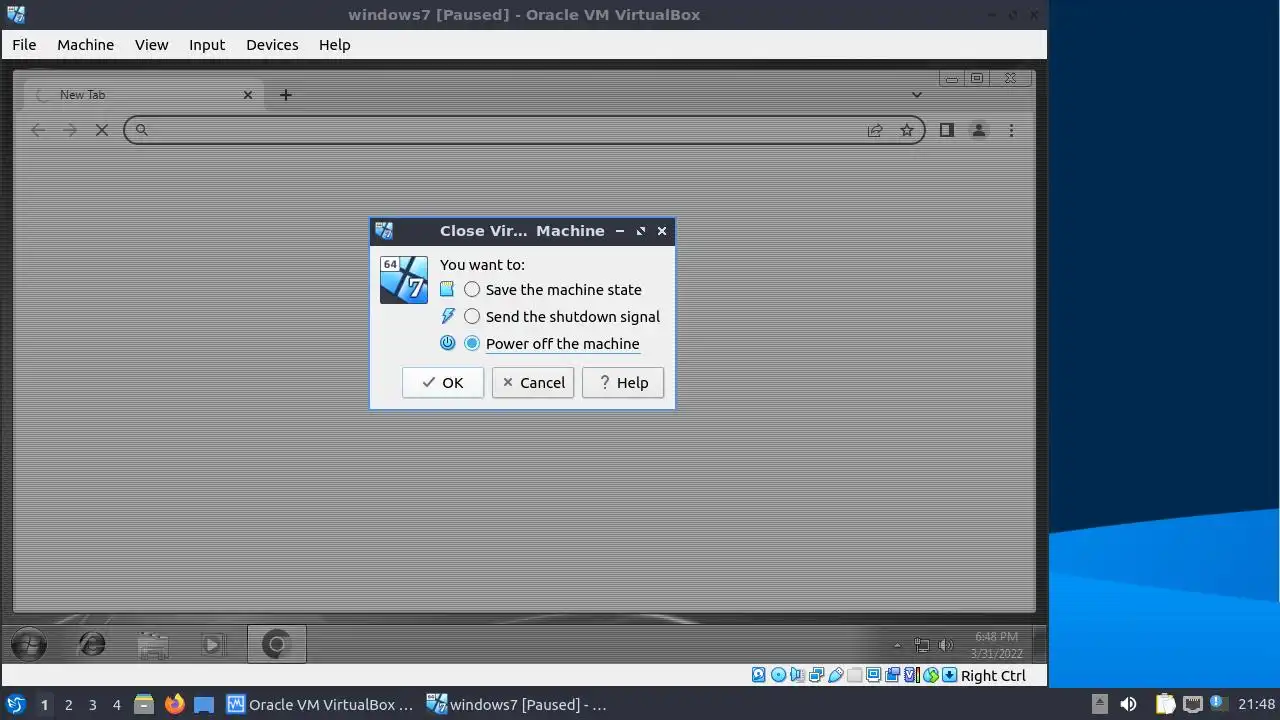Viewport: 1280px width, 720px height.
Task: Switch to windows7 [Paused] taskbar entry
Action: [518, 704]
